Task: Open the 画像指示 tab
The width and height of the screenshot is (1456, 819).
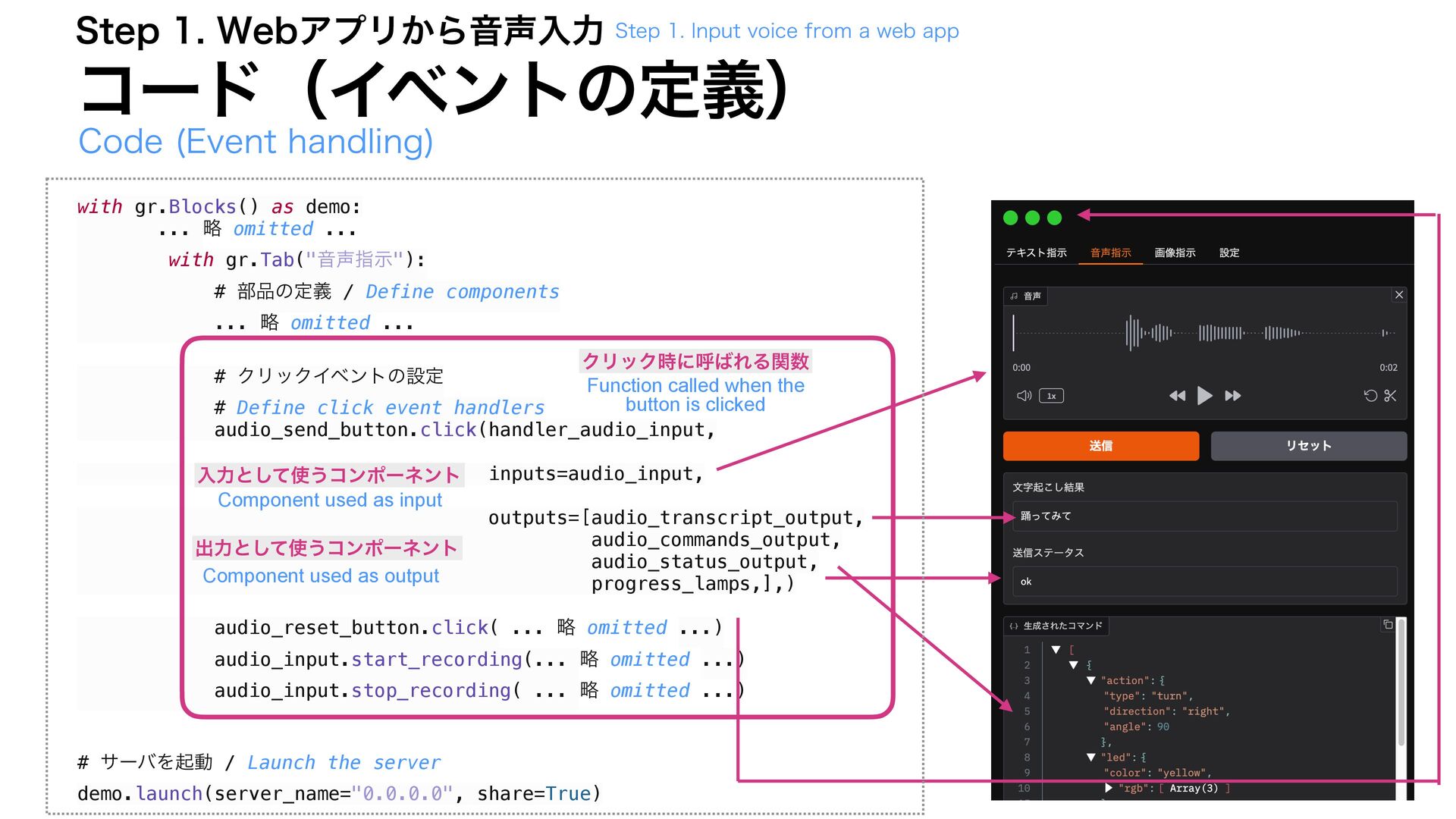Action: pyautogui.click(x=1175, y=253)
